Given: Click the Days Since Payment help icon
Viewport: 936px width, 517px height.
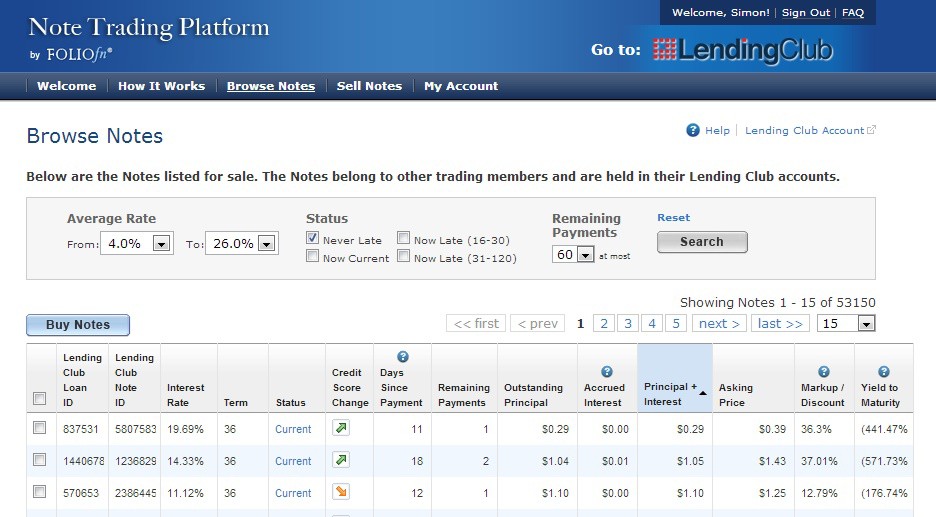Looking at the screenshot, I should [x=403, y=357].
